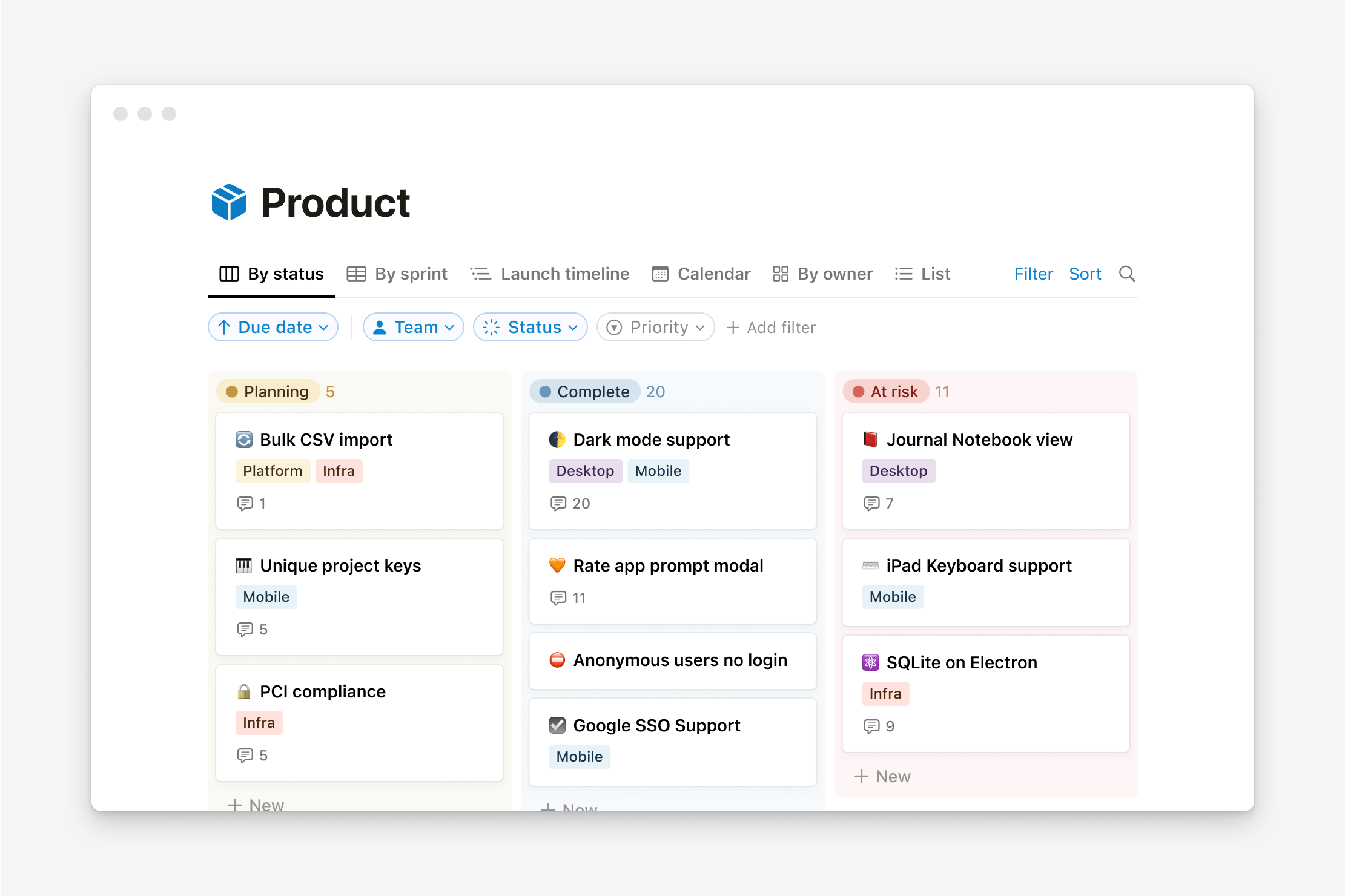
Task: Click the Dark mode support icon
Action: 556,439
